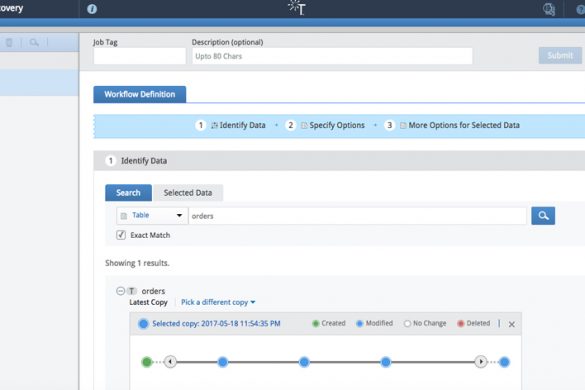
Task: Click the Modified legend blue dot
Action: point(360,324)
